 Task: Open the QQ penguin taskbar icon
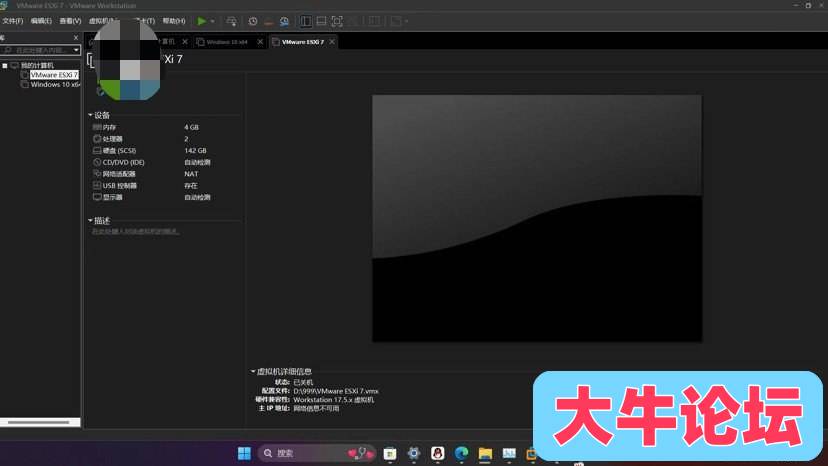437,453
